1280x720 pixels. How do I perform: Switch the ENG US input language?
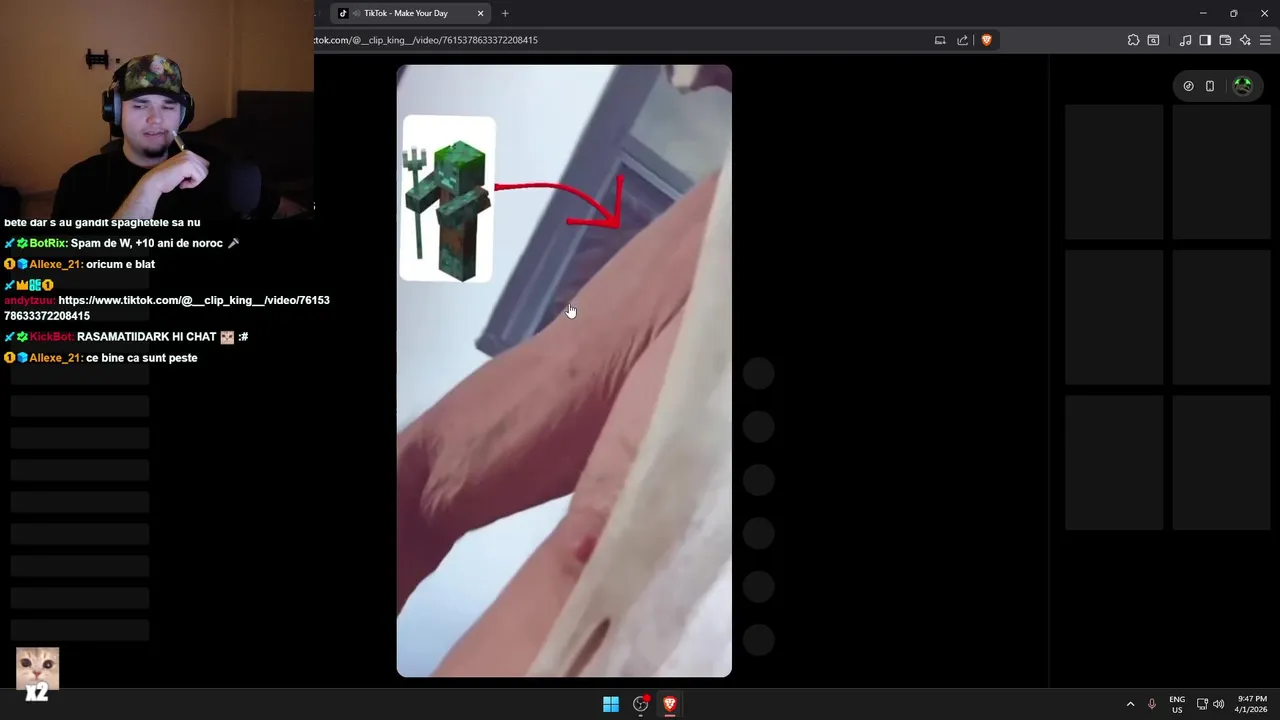pos(1177,704)
